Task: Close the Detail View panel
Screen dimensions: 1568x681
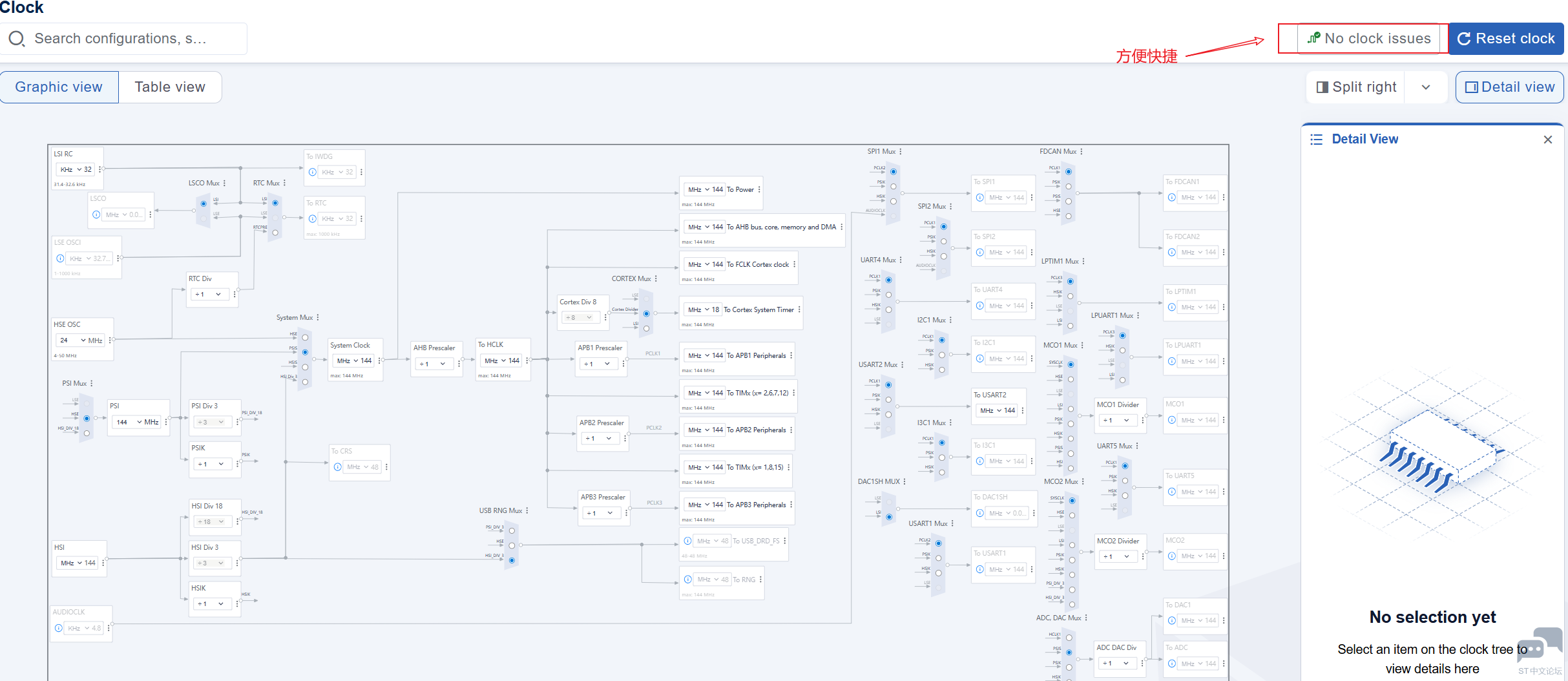Action: click(x=1548, y=140)
